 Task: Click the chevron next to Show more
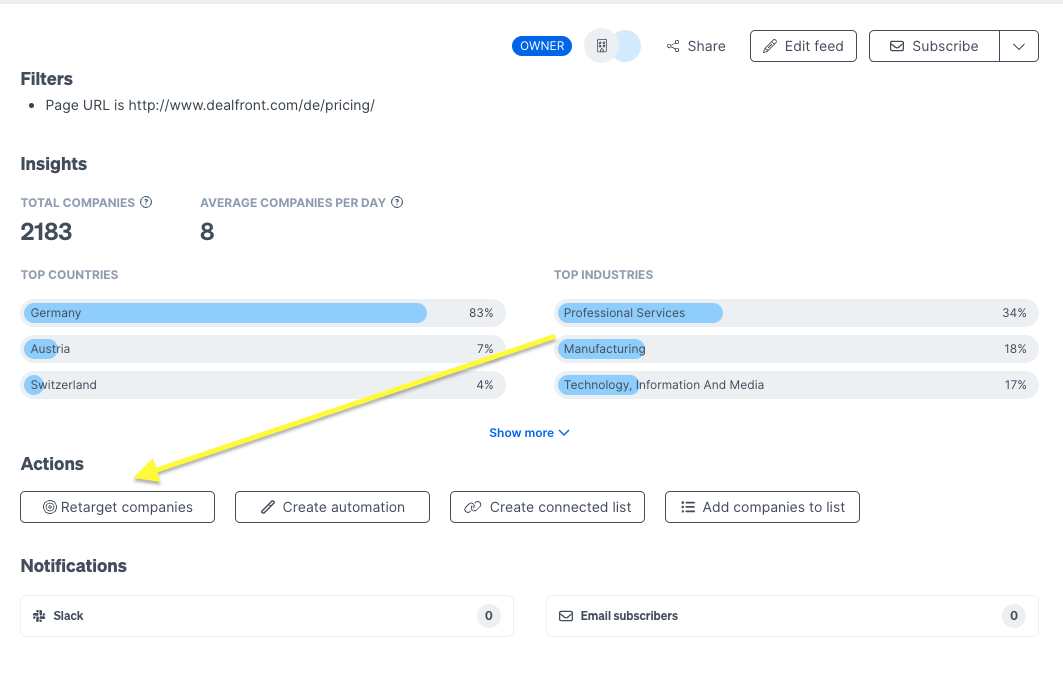click(x=564, y=433)
